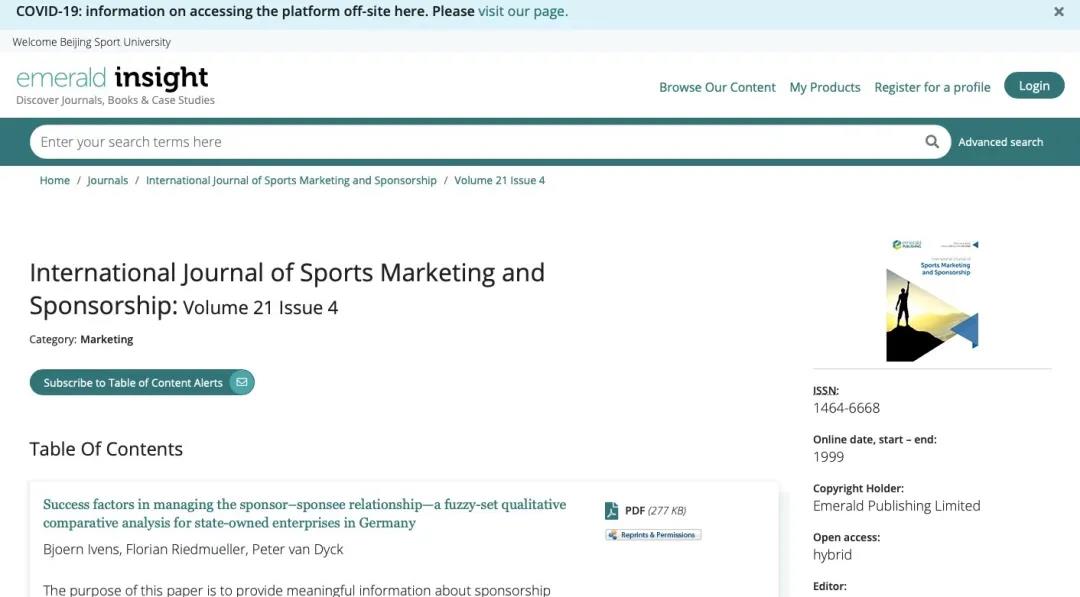Image resolution: width=1080 pixels, height=597 pixels.
Task: Click the online date value 1999
Action: tap(828, 457)
